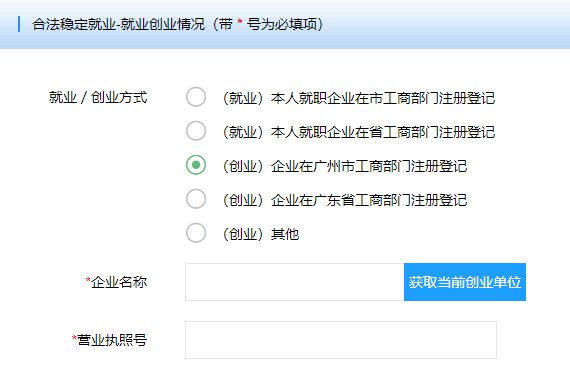570x374 pixels.
Task: Select radio for 就业 本人就职企业在市工商部门注册登记
Action: tap(196, 97)
